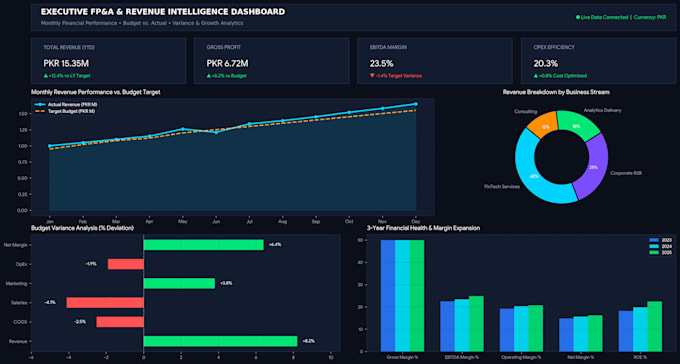Viewport: 680px width, 364px height.
Task: Click the orange Consulting donut segment
Action: pos(543,125)
